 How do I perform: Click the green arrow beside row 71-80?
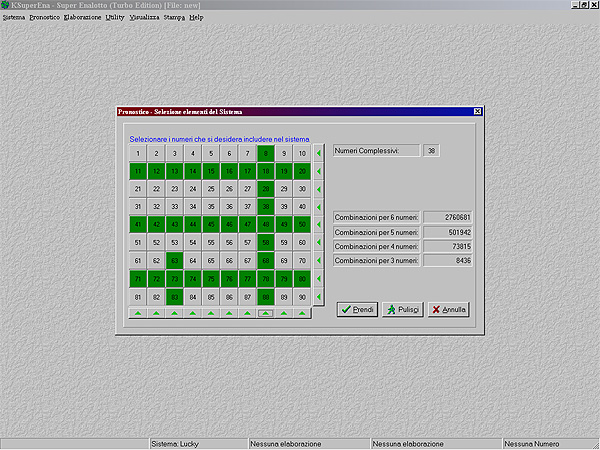(318, 279)
